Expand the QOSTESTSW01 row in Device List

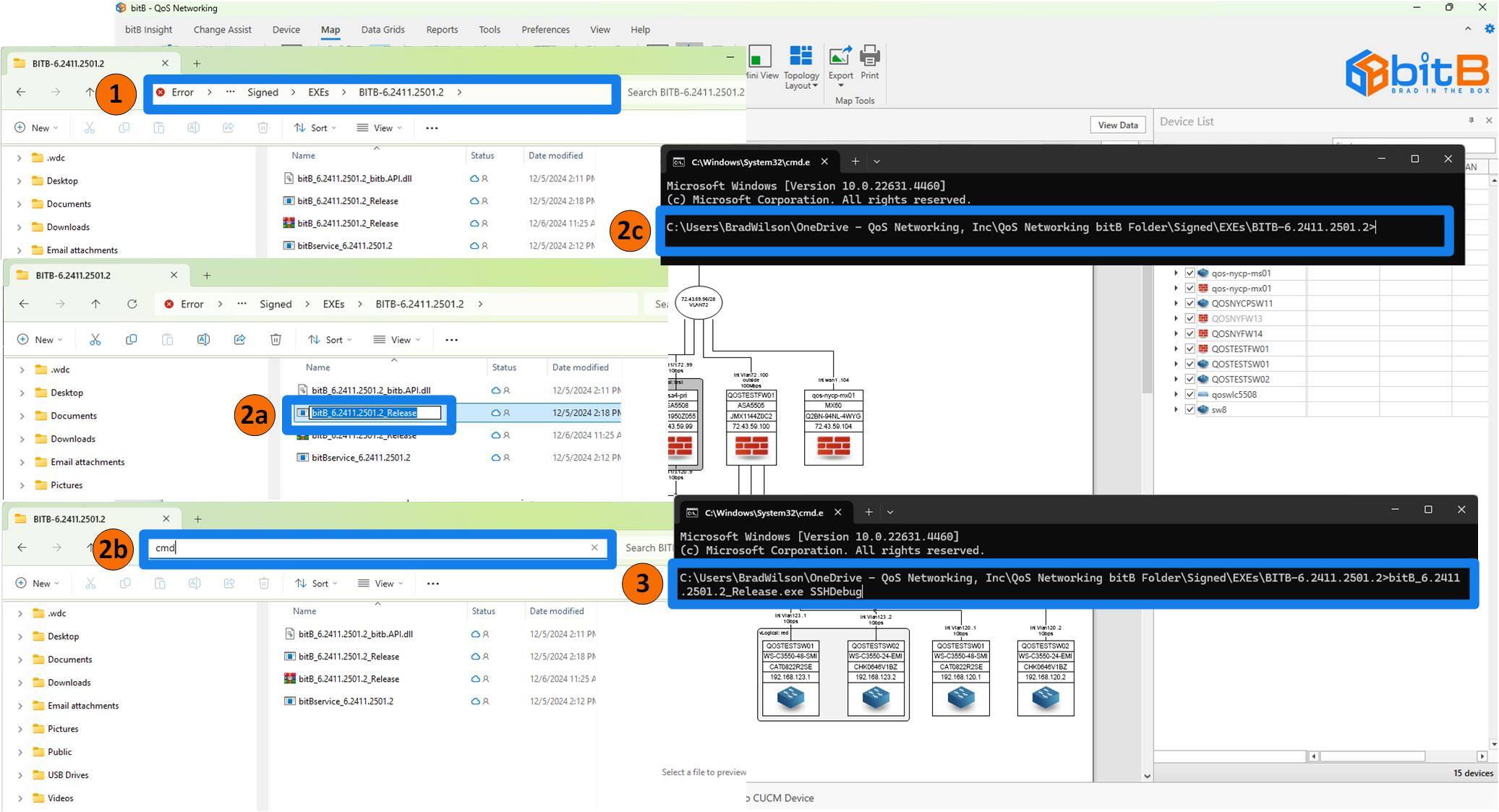pyautogui.click(x=1176, y=364)
